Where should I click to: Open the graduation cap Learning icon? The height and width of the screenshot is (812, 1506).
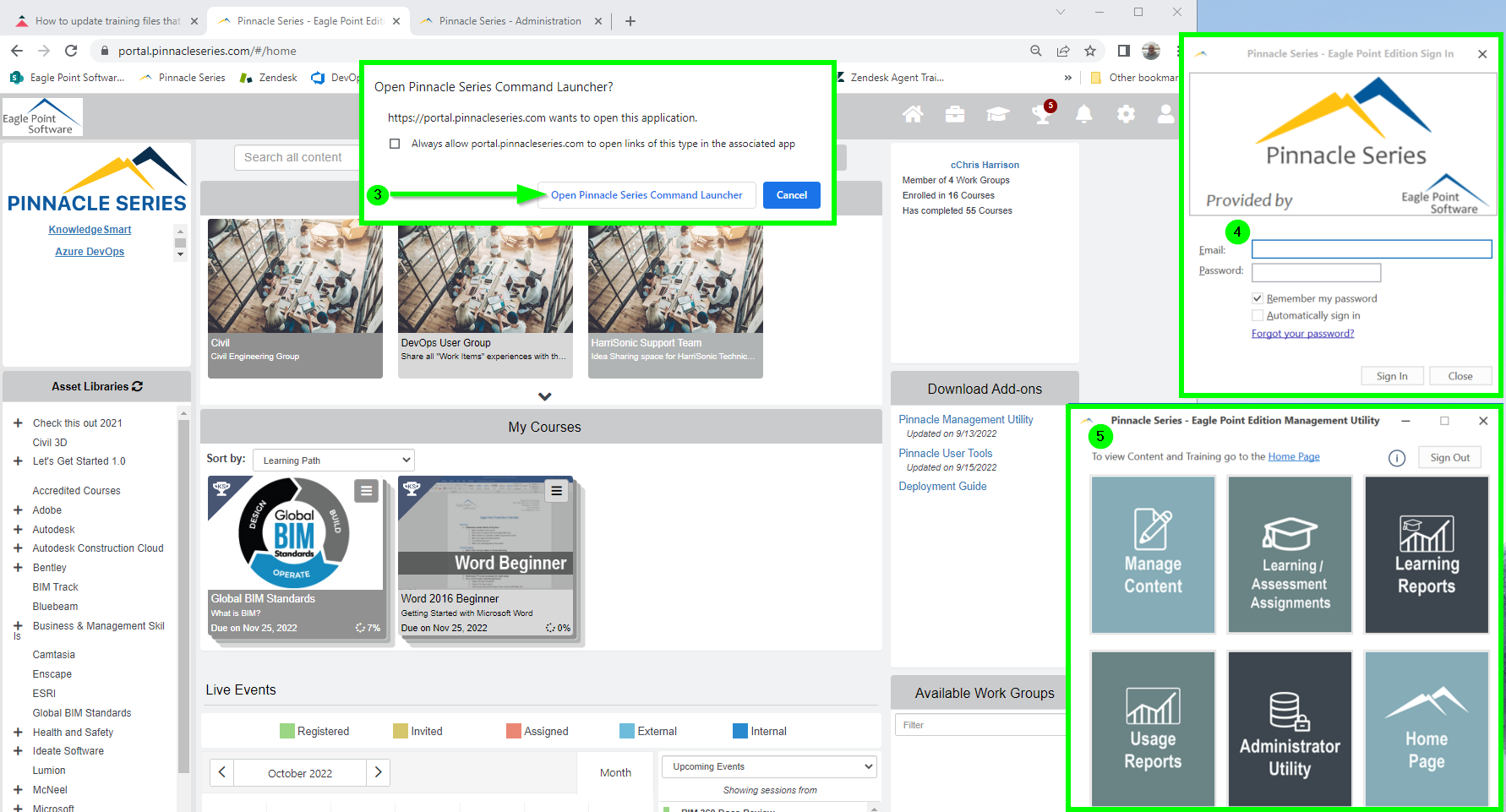[x=998, y=114]
